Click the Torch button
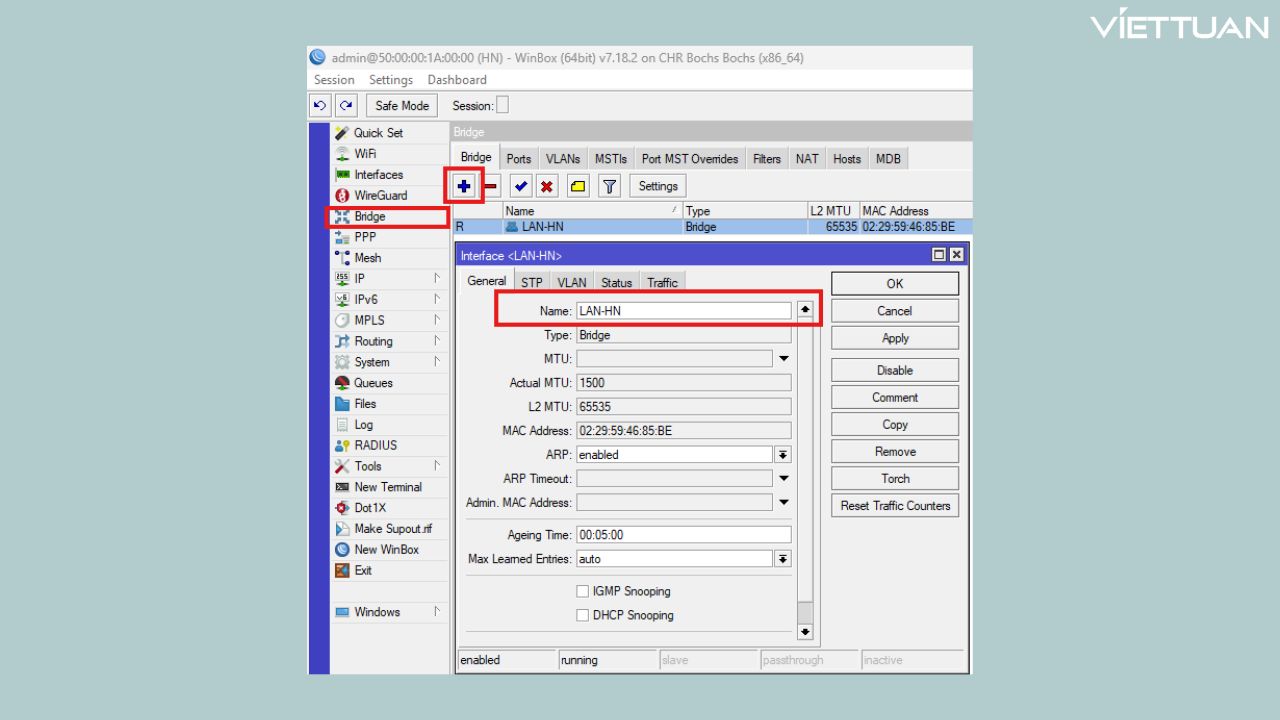 (x=894, y=479)
